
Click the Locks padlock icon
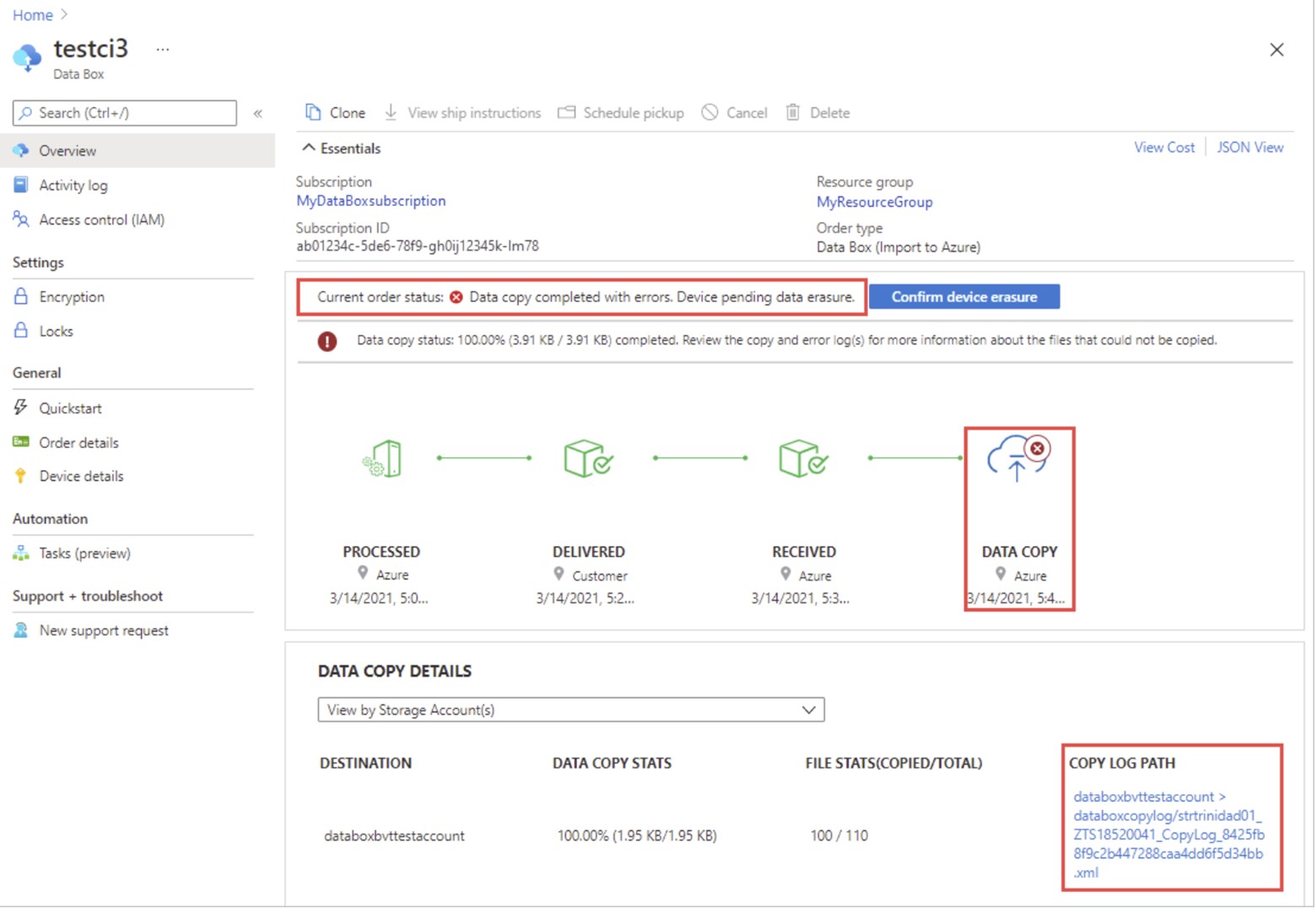(21, 331)
